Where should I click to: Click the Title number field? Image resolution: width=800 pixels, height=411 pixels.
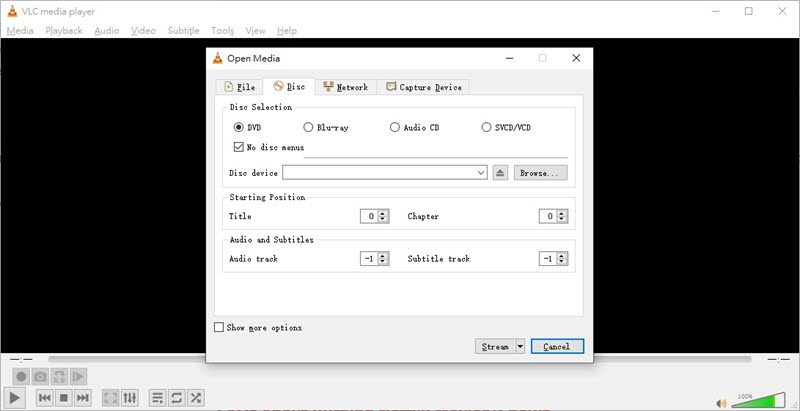[369, 216]
